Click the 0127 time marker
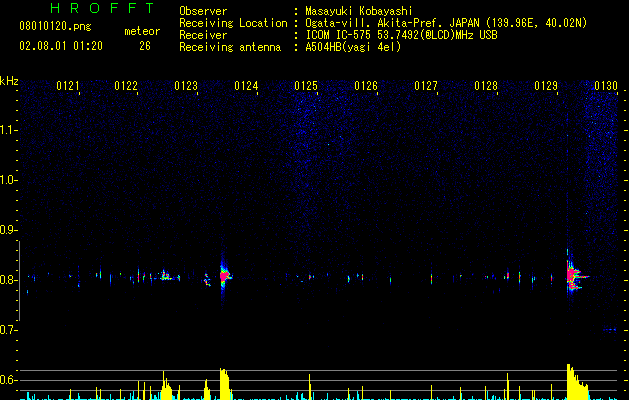This screenshot has width=629, height=400. pyautogui.click(x=426, y=86)
